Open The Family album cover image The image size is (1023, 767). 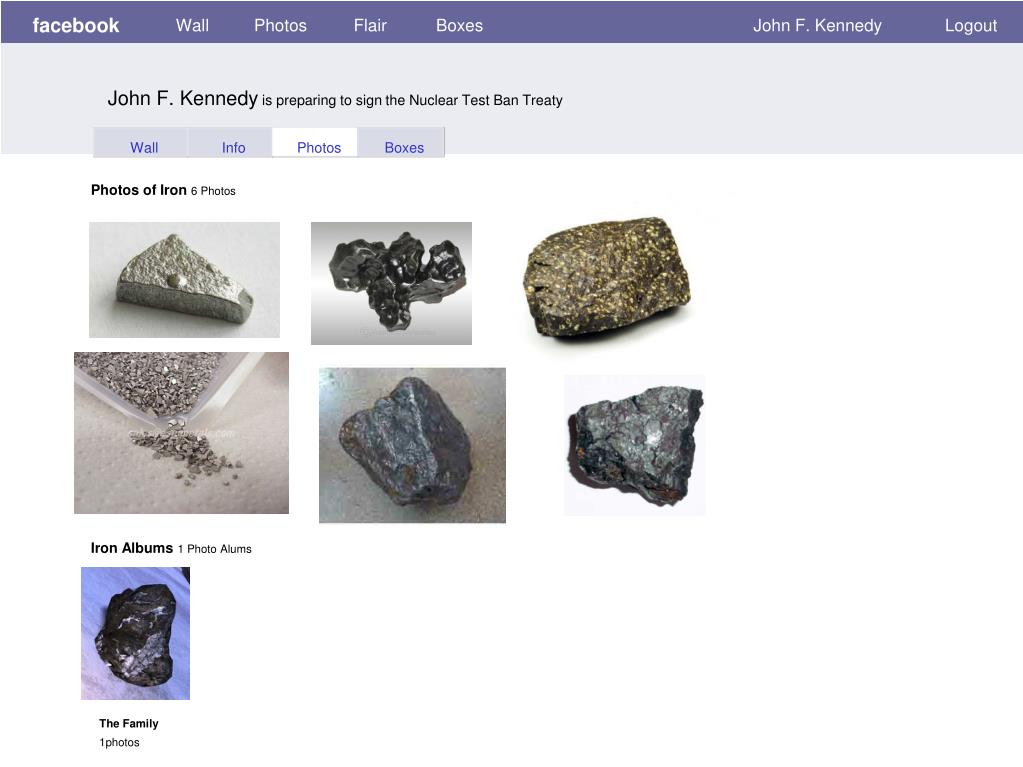pos(136,633)
